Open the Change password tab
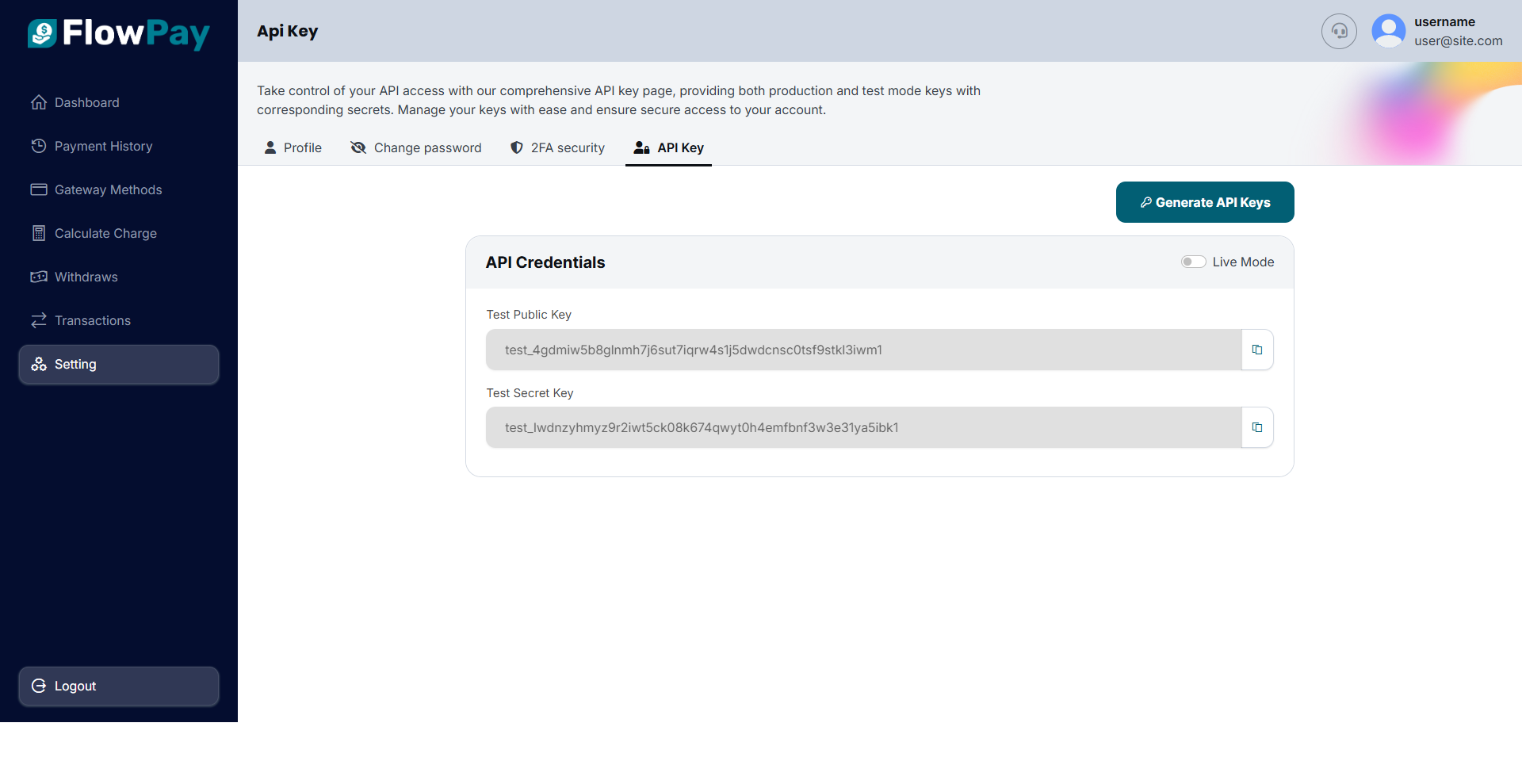The width and height of the screenshot is (1522, 784). coord(416,148)
